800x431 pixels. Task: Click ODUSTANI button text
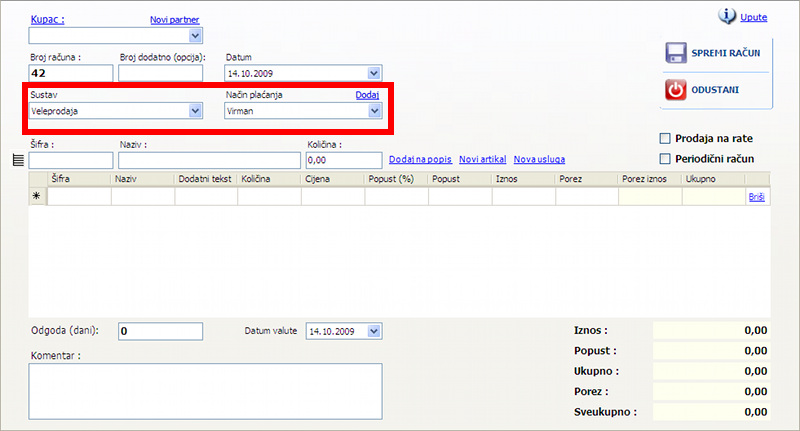[x=715, y=90]
